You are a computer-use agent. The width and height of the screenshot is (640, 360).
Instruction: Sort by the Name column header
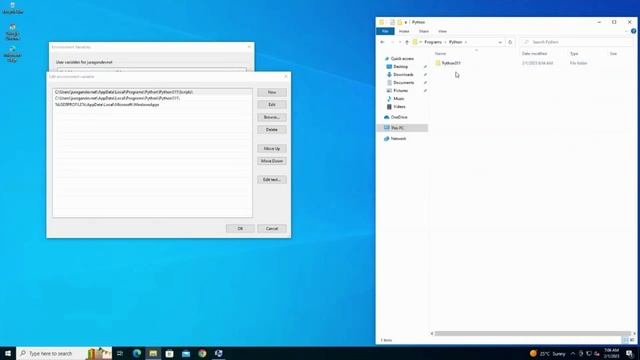tap(440, 53)
